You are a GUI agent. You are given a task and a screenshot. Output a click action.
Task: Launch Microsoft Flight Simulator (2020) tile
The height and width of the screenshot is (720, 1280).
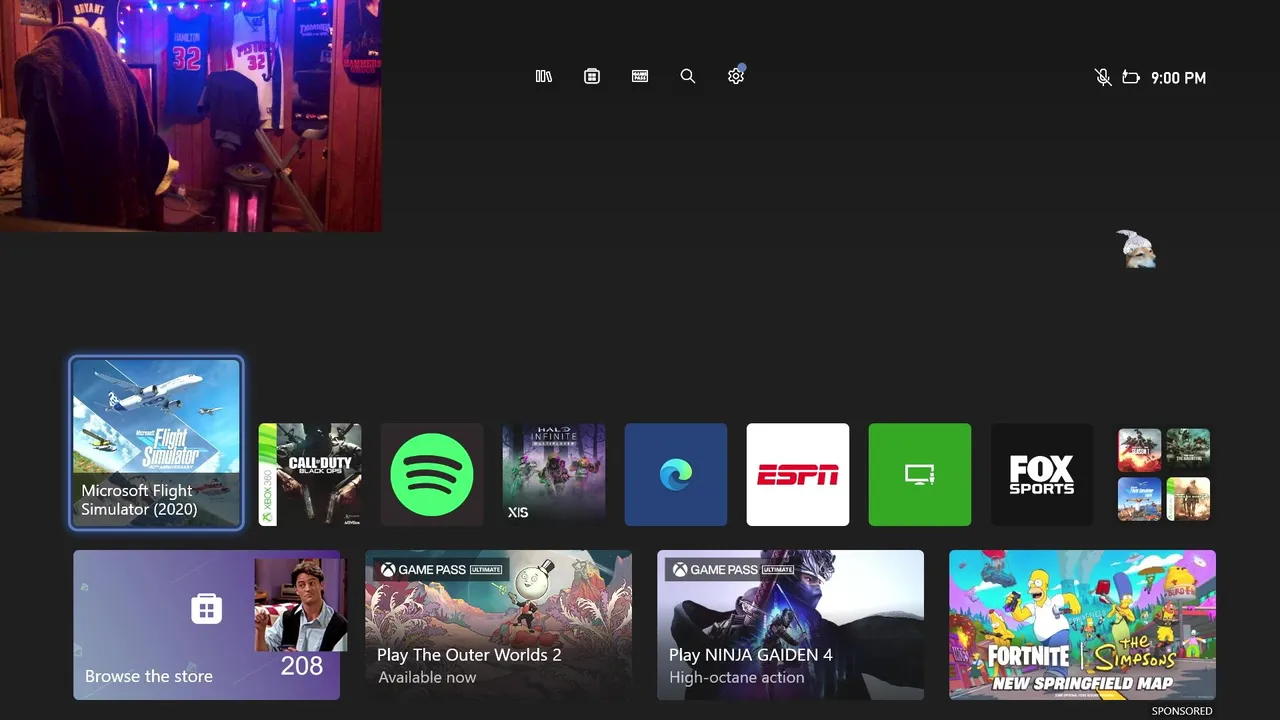156,443
